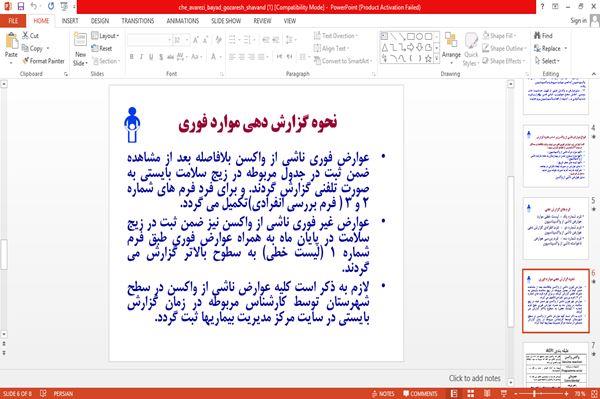The width and height of the screenshot is (600, 399).
Task: Toggle Bold formatting
Action: point(132,57)
